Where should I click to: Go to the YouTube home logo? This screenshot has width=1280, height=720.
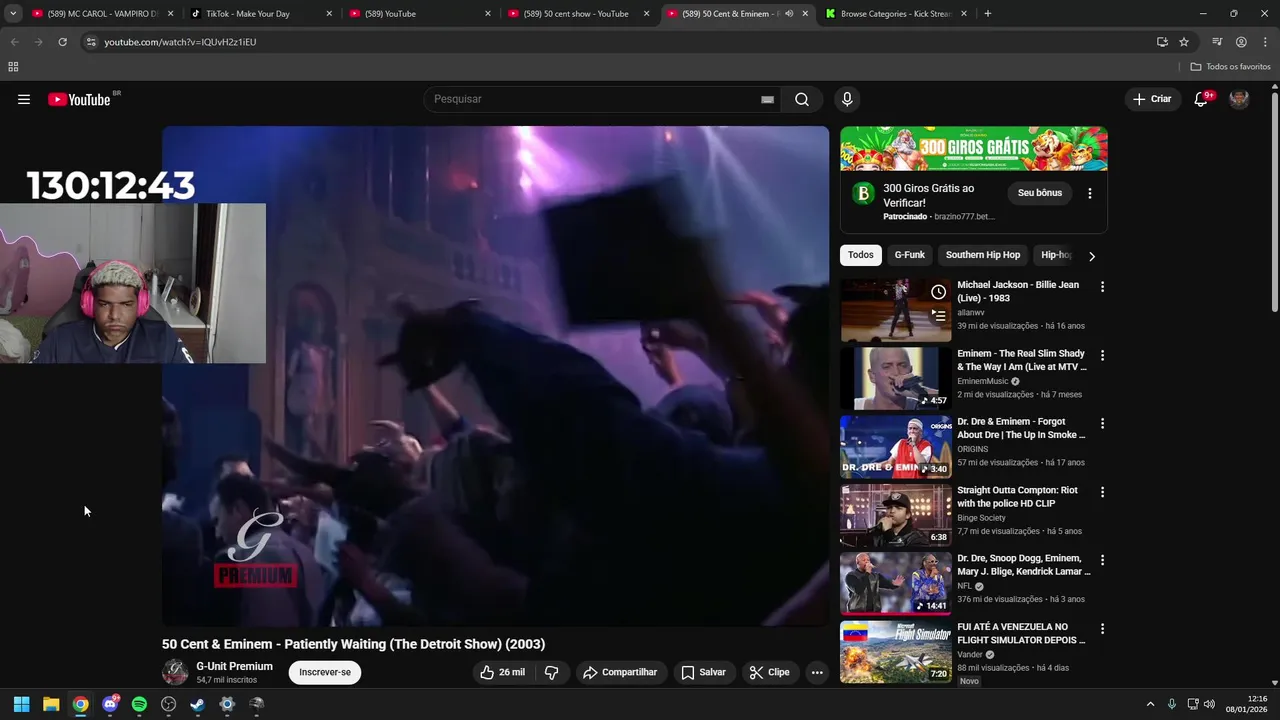pos(79,99)
